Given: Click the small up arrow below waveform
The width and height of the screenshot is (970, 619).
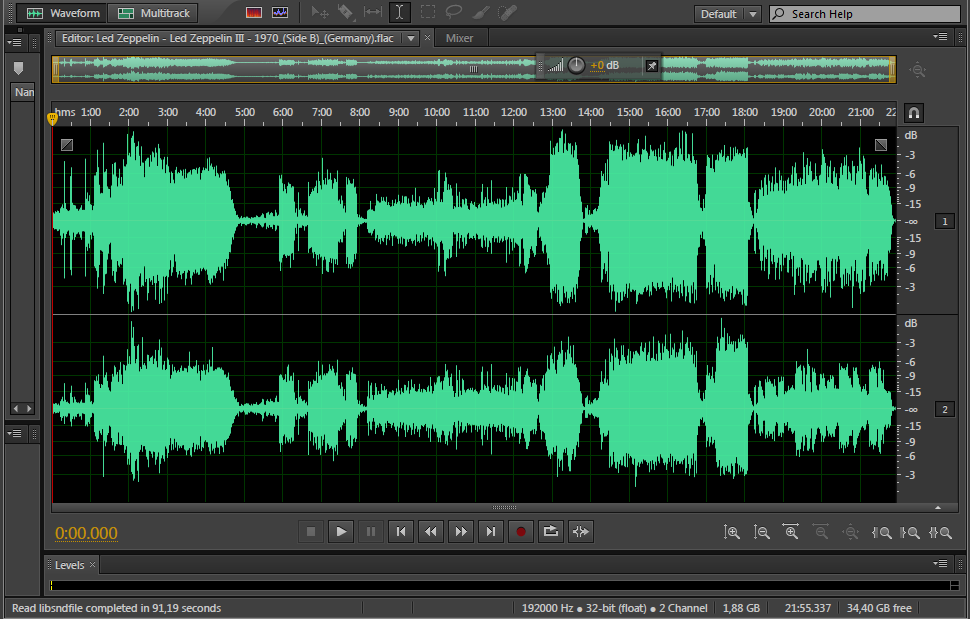Looking at the screenshot, I should coord(938,508).
